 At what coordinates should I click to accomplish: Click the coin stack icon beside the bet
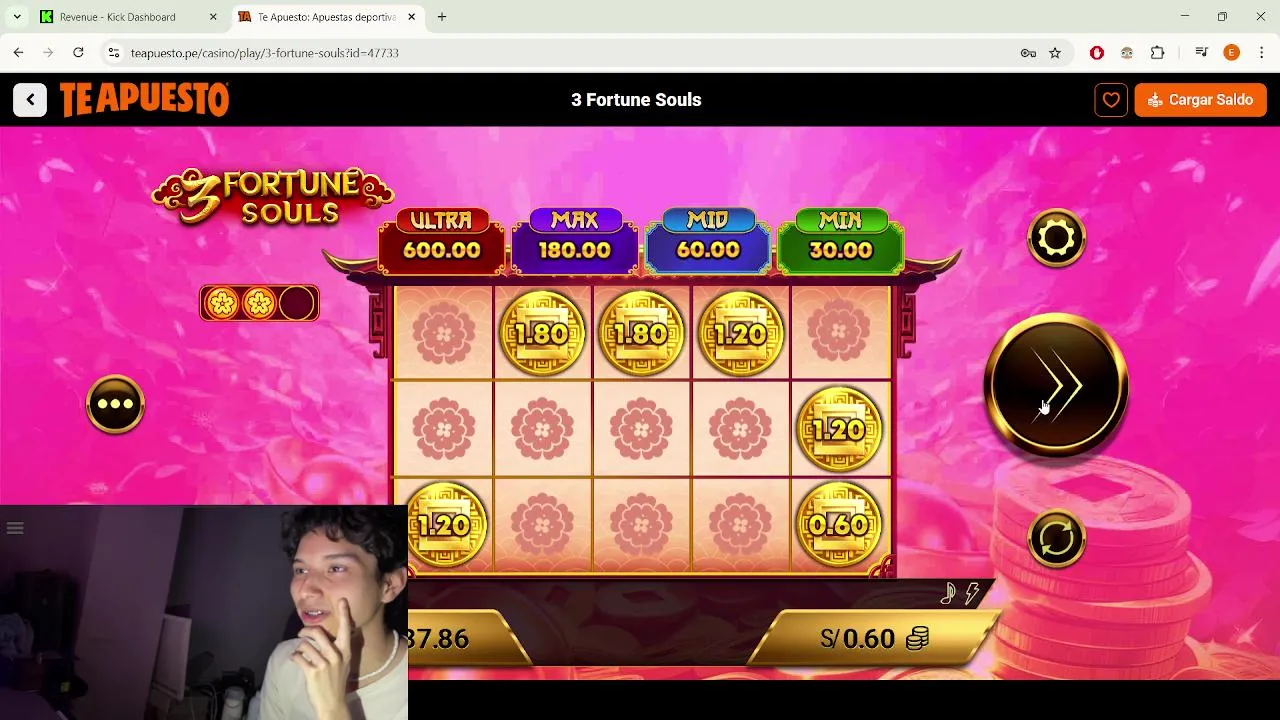917,638
